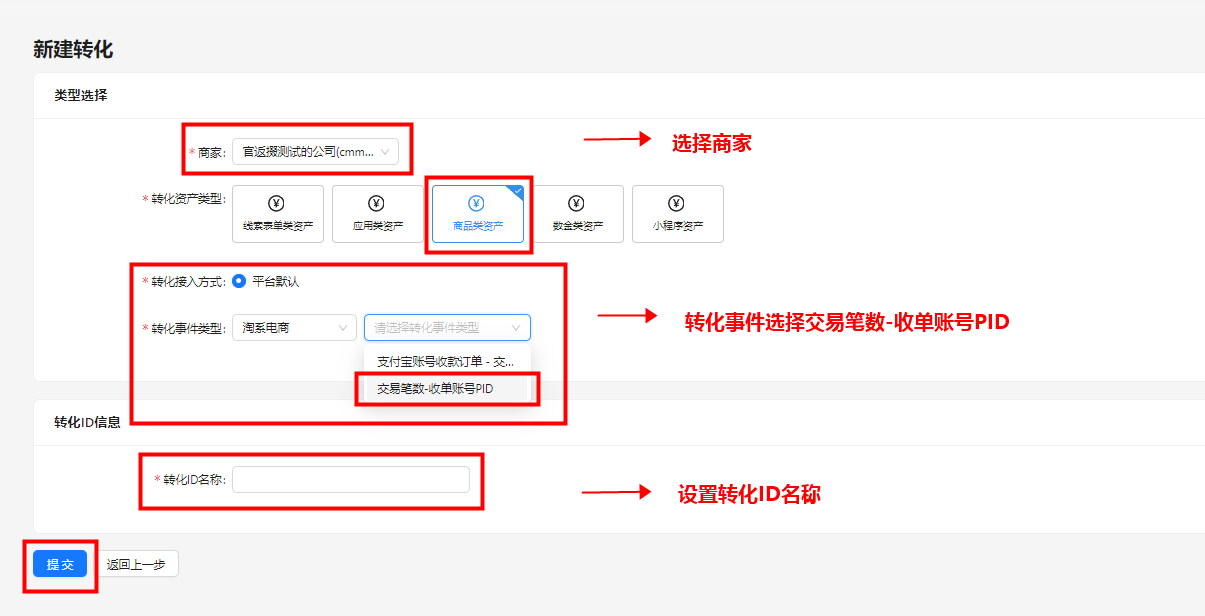Choose the 小程序资产 card label
This screenshot has height=616, width=1205.
678,226
